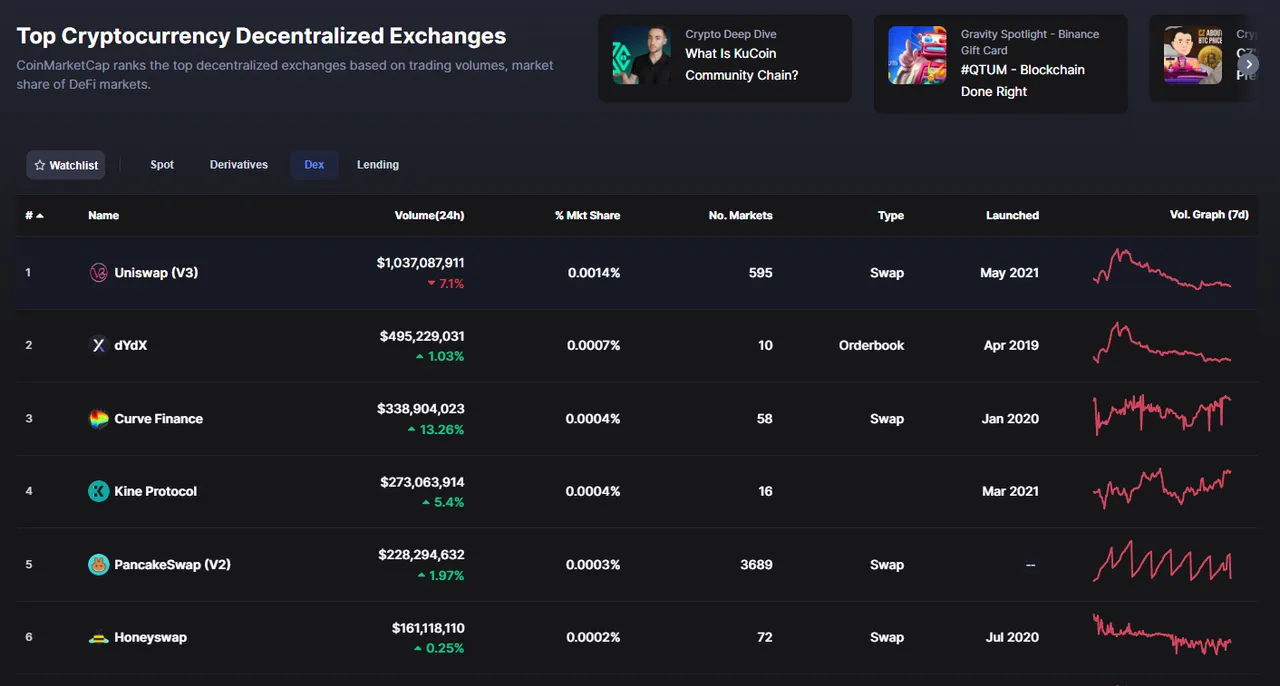Click Honeyswap's 7d volume graph
This screenshot has width=1280, height=686.
point(1162,634)
